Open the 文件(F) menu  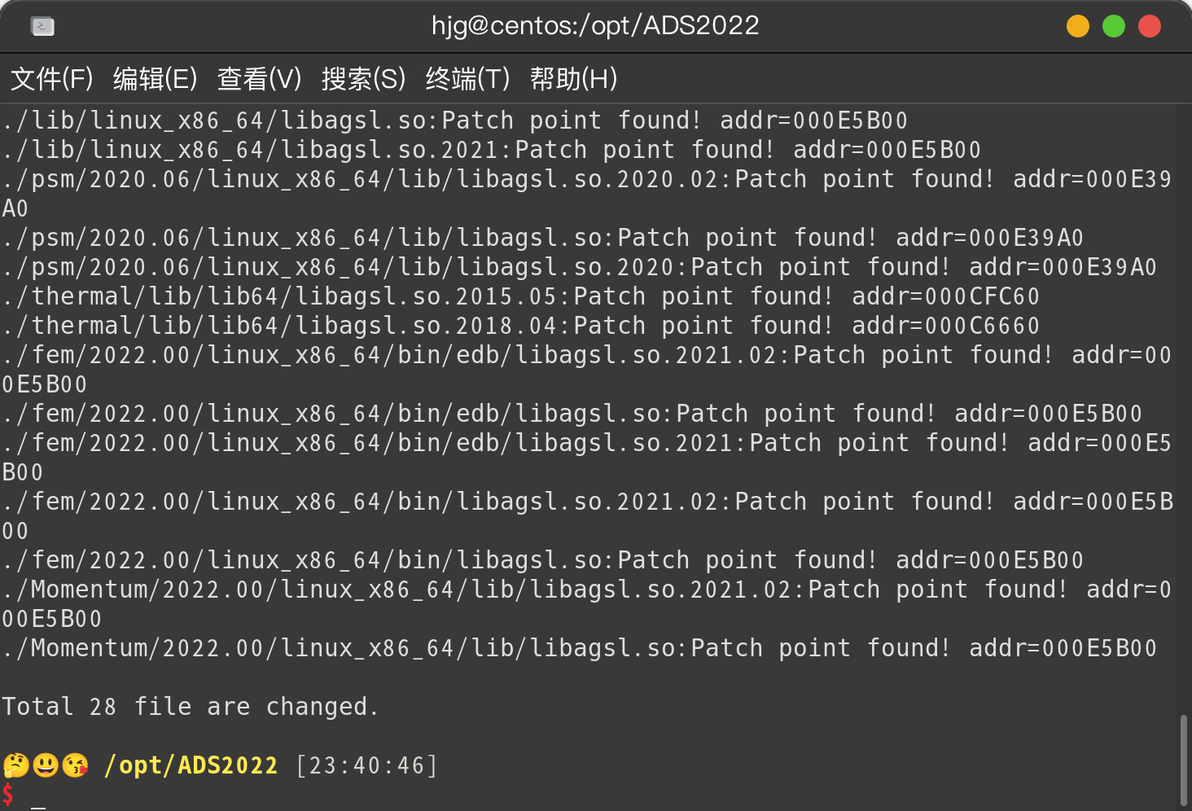pyautogui.click(x=52, y=78)
